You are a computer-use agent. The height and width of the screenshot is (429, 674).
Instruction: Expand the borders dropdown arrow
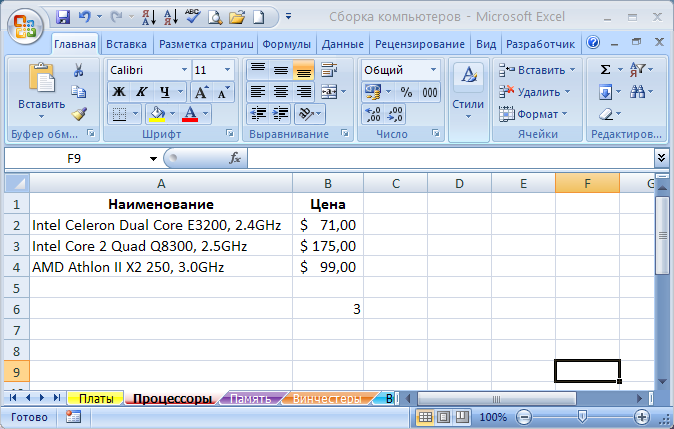(135, 114)
